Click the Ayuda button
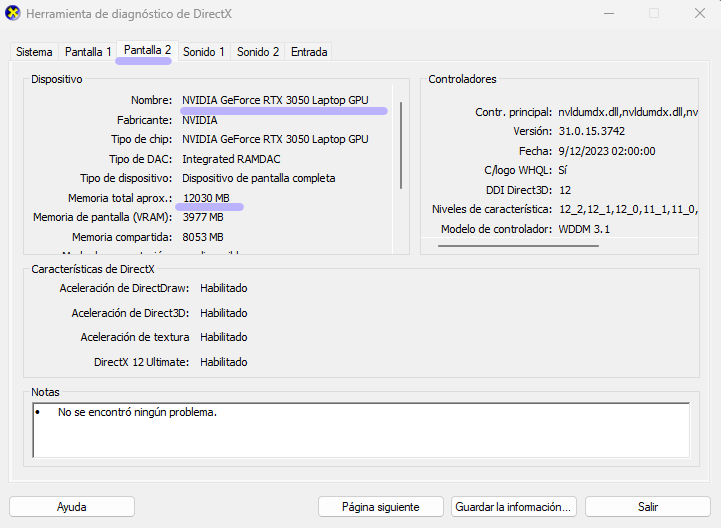The image size is (721, 528). [x=72, y=507]
